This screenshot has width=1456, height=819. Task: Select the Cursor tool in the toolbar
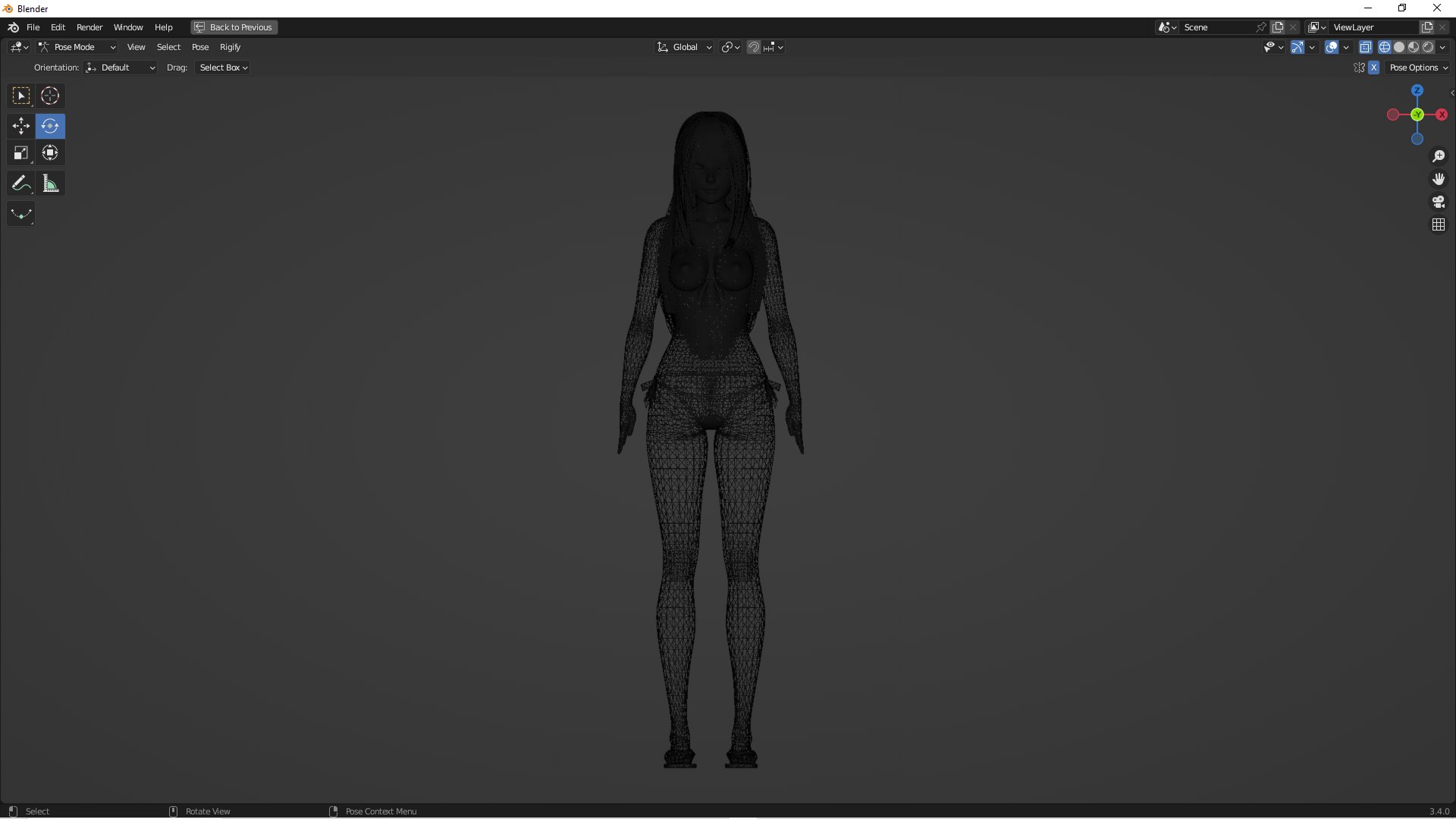pos(50,96)
